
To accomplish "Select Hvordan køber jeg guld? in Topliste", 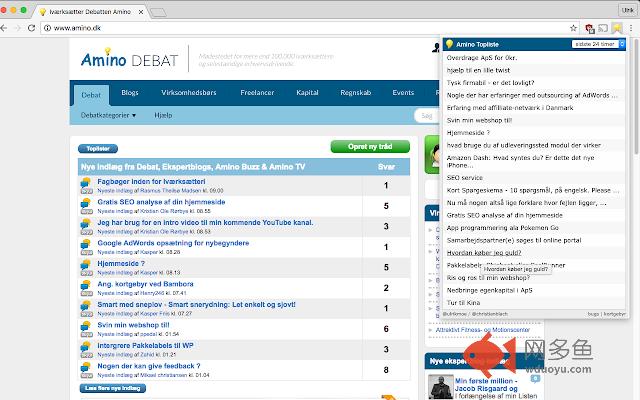I will 484,253.
